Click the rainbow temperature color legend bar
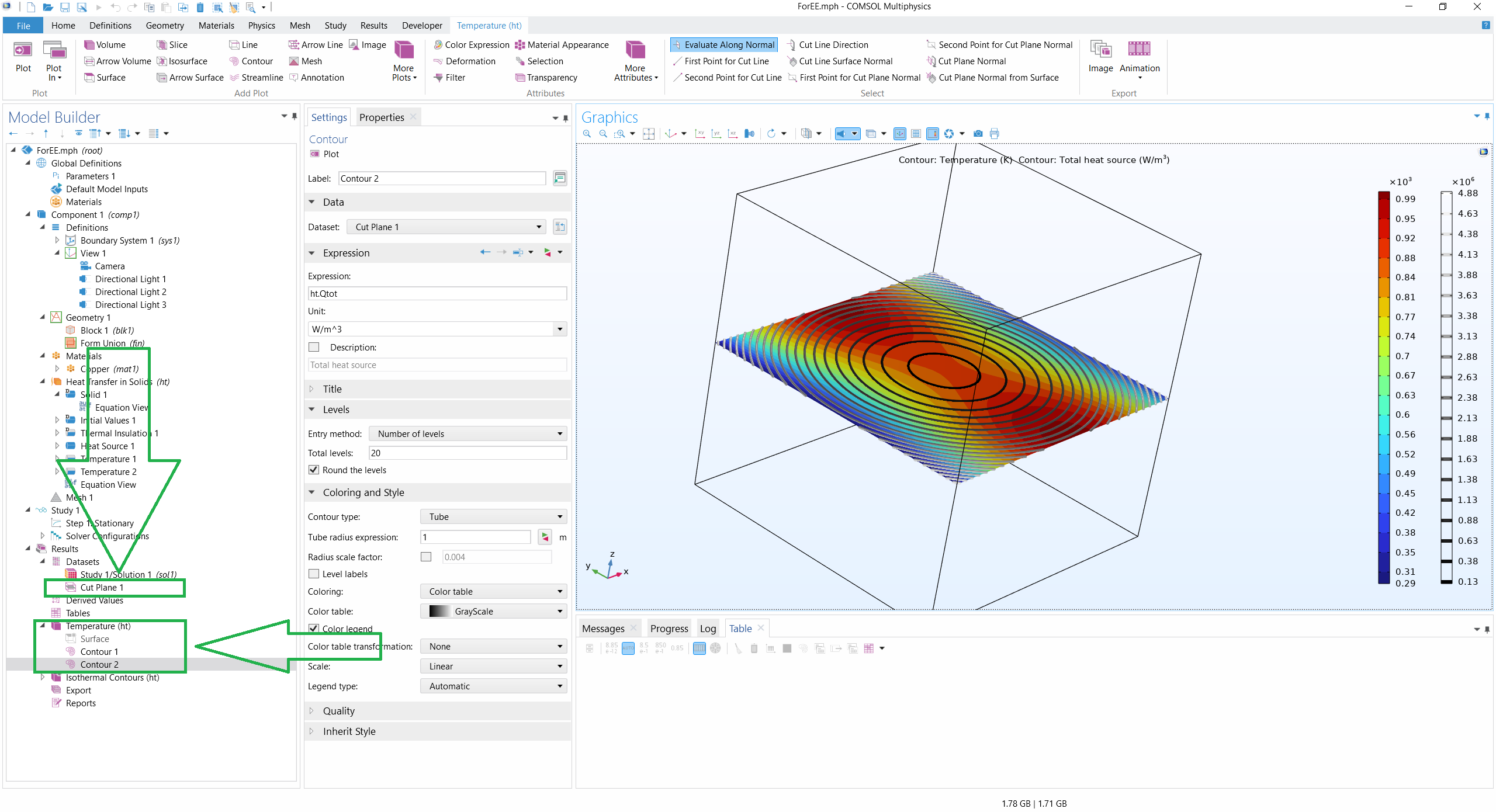This screenshot has width=1496, height=812. coord(1384,387)
